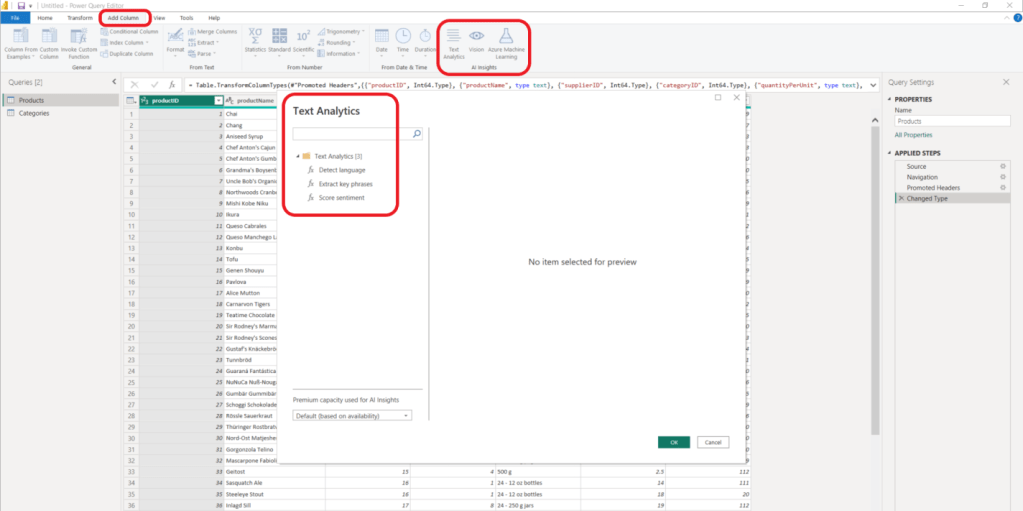Click the search magnifier in Text Analytics dialog
This screenshot has height=511, width=1023.
tap(417, 133)
